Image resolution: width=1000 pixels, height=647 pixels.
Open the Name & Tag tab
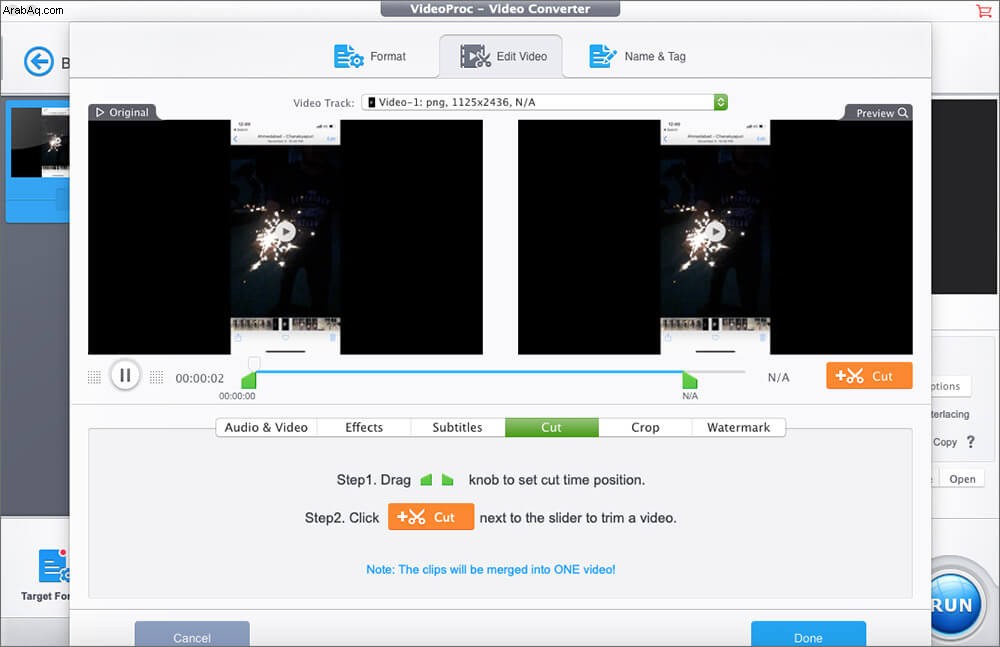[x=638, y=56]
